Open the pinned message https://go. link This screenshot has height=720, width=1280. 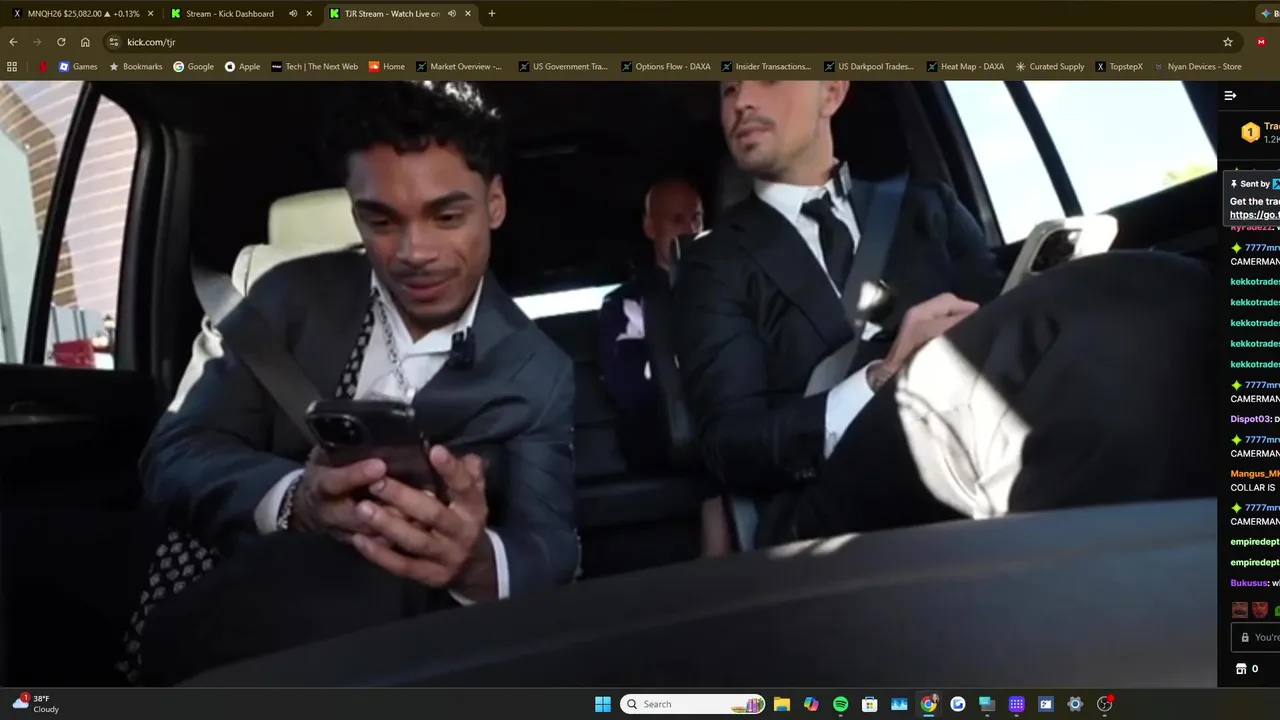click(1254, 215)
